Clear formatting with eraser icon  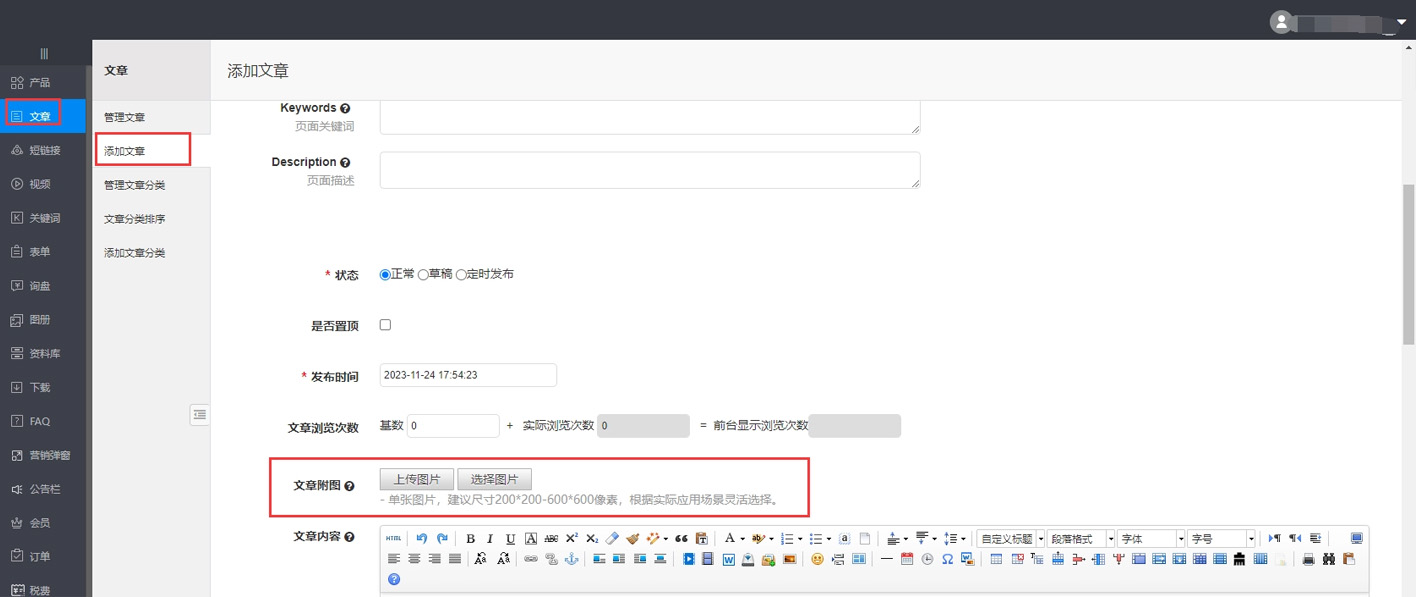point(612,538)
